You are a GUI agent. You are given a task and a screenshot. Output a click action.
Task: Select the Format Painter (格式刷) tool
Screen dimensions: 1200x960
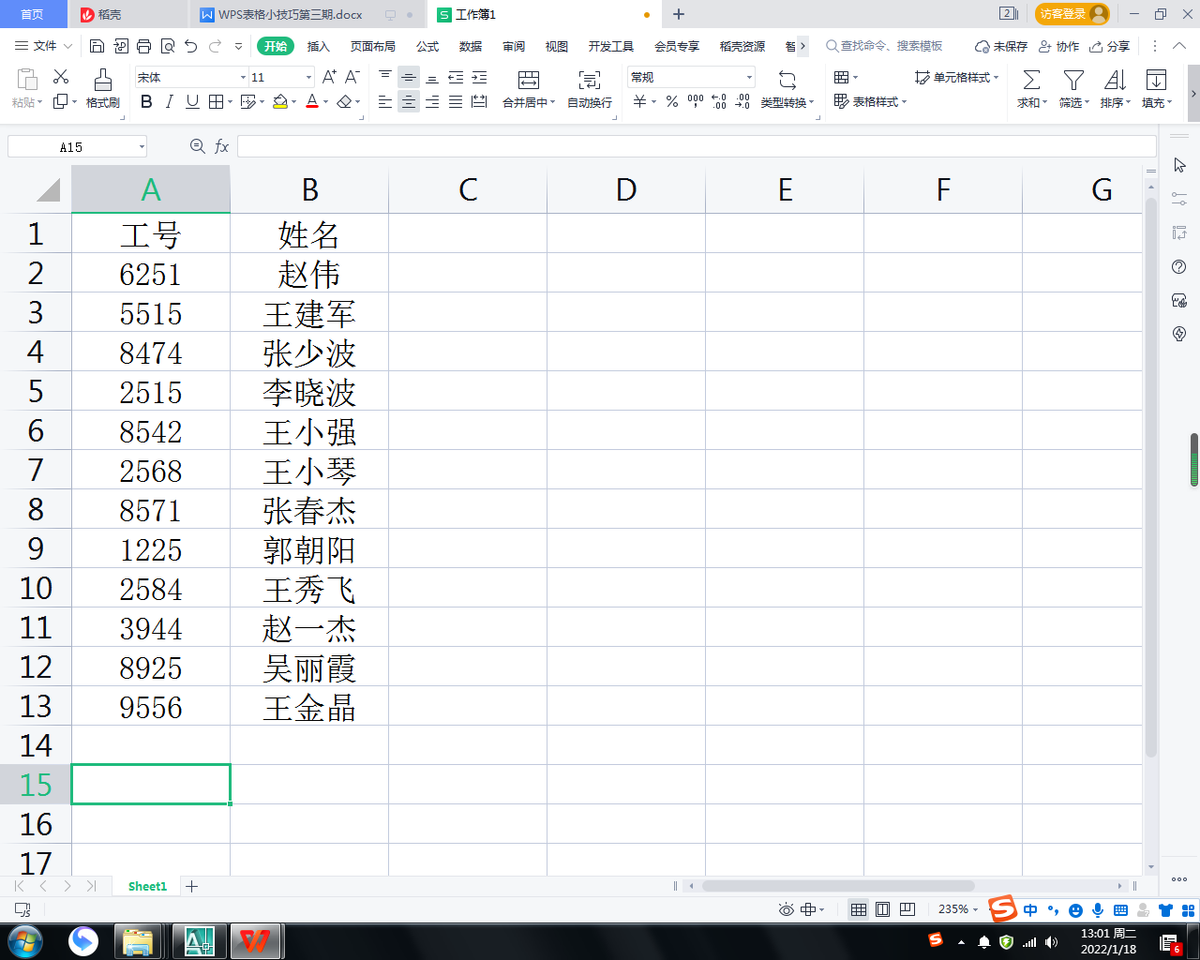[x=102, y=87]
